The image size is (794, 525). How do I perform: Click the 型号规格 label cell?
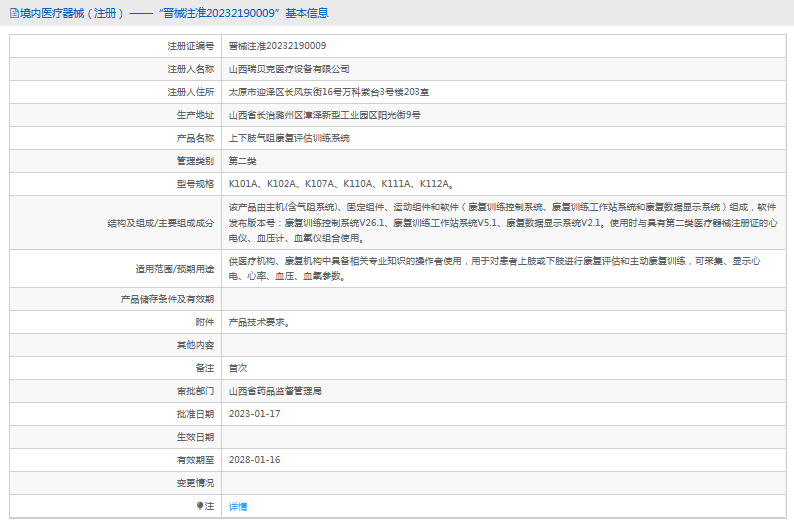tap(115, 184)
